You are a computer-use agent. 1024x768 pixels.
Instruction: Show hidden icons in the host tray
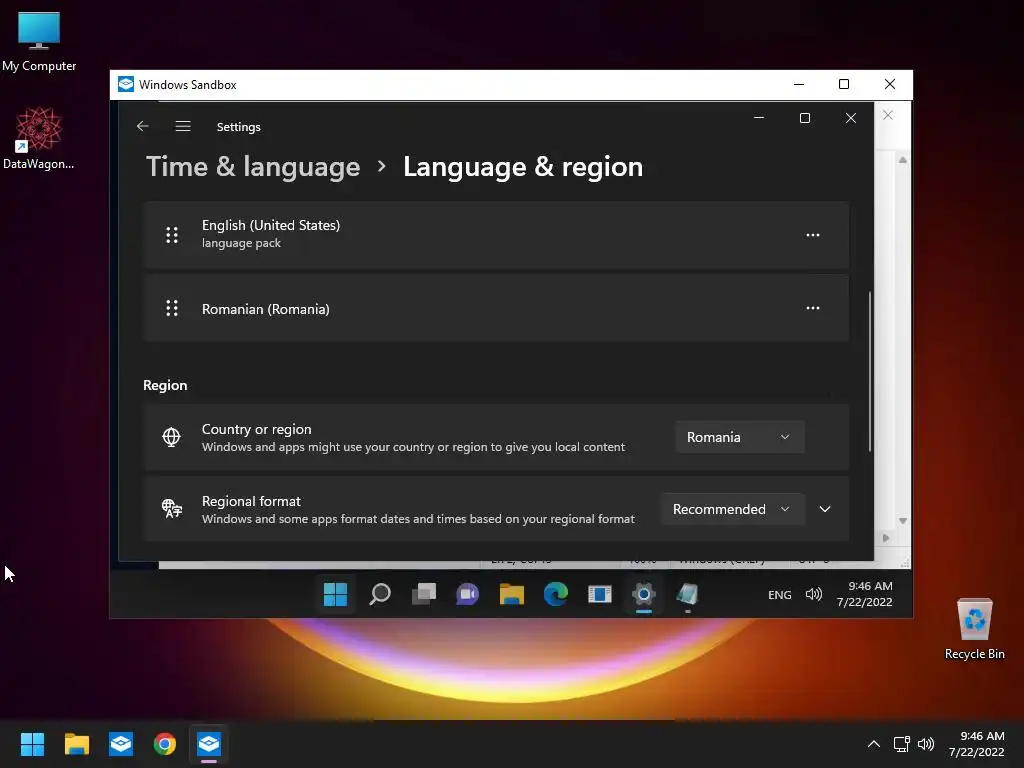click(x=874, y=744)
